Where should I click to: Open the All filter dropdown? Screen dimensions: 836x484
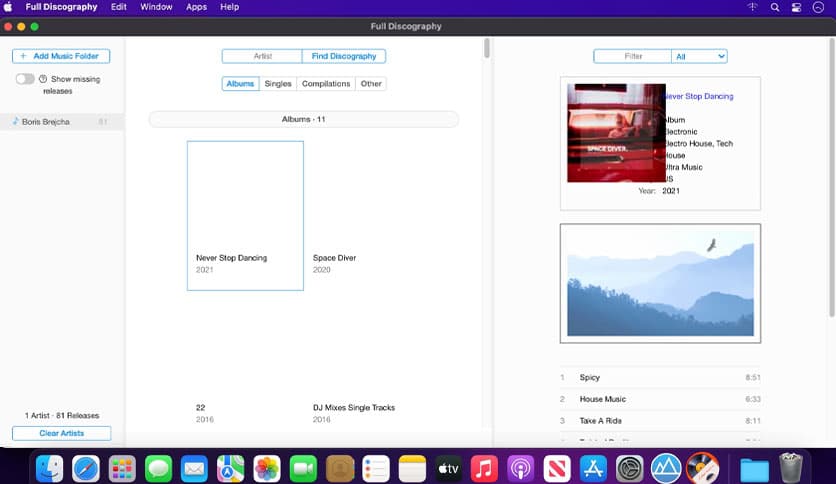tap(699, 57)
